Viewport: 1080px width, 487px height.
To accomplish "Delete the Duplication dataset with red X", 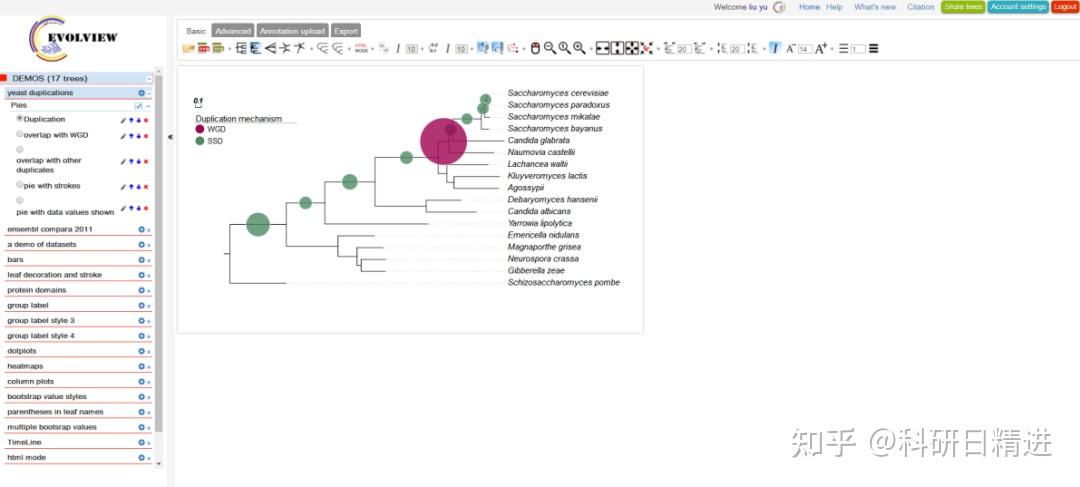I will [x=146, y=120].
